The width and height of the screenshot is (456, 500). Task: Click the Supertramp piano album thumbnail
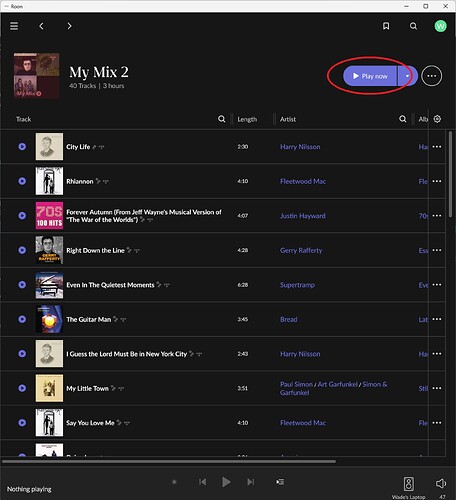coord(49,285)
